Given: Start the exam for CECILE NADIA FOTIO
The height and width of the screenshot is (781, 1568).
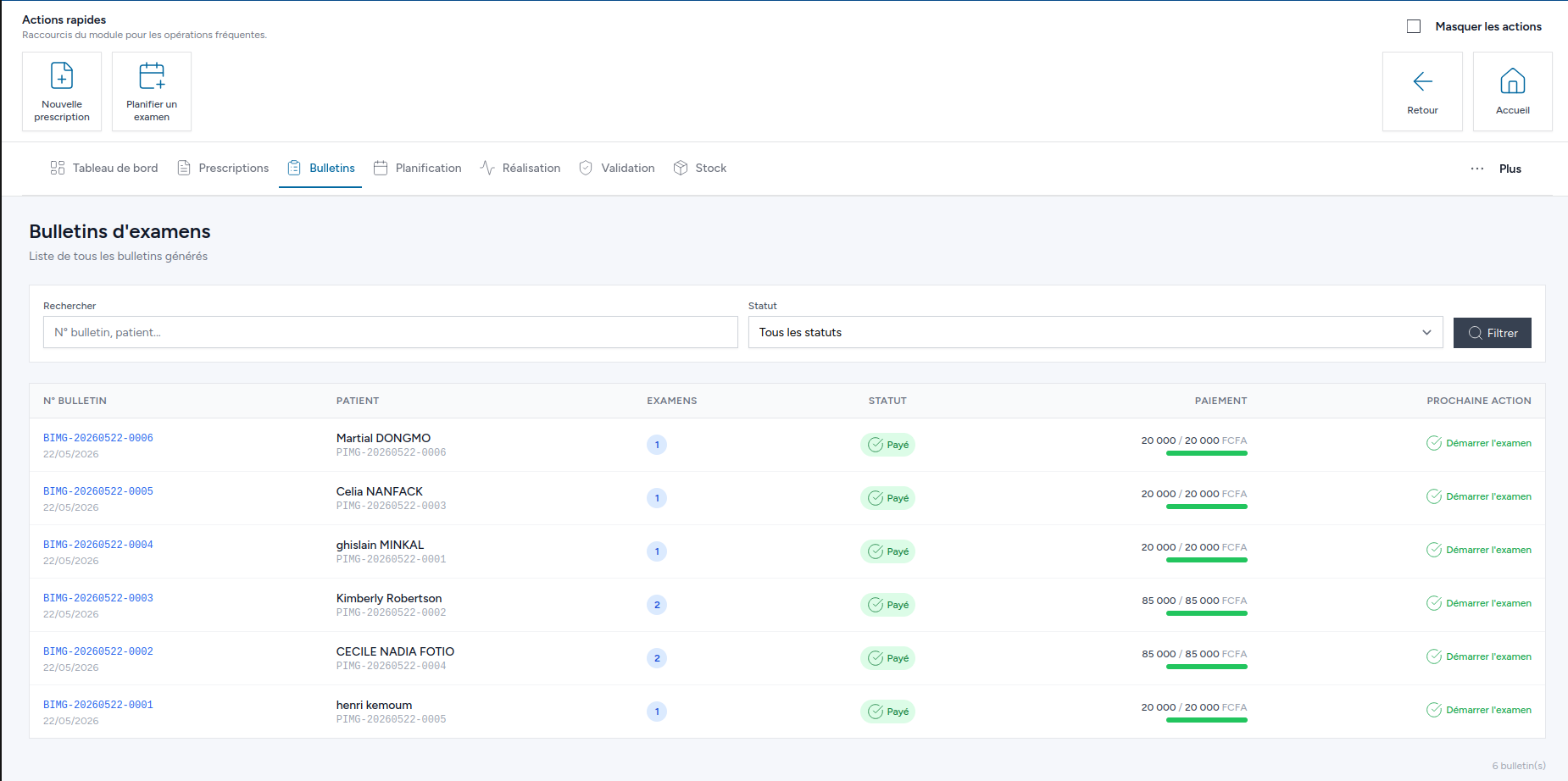Looking at the screenshot, I should pyautogui.click(x=1479, y=656).
